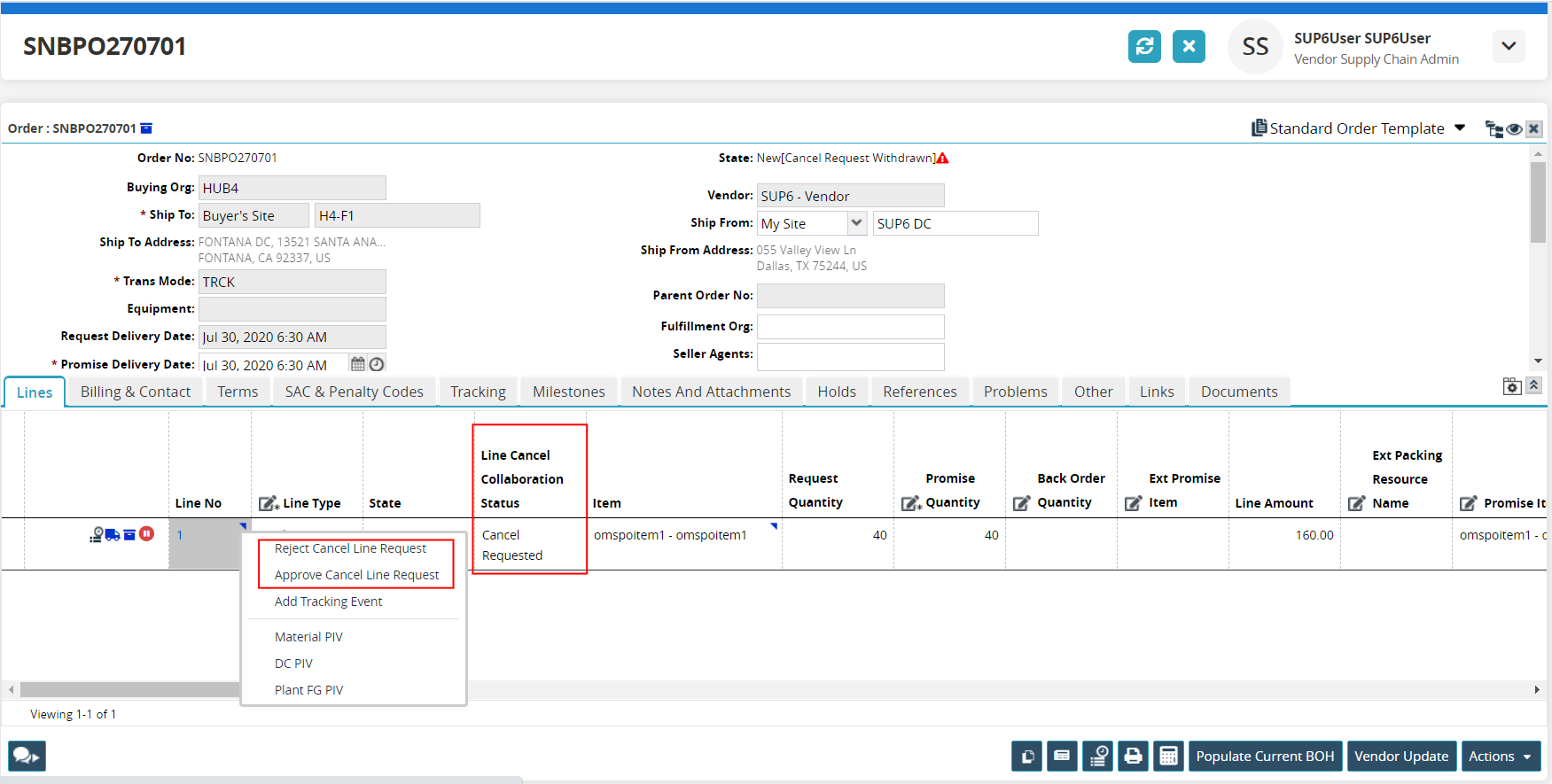The width and height of the screenshot is (1552, 784).
Task: Collapse the tab panel with the double-chevron icon
Action: point(1533,385)
